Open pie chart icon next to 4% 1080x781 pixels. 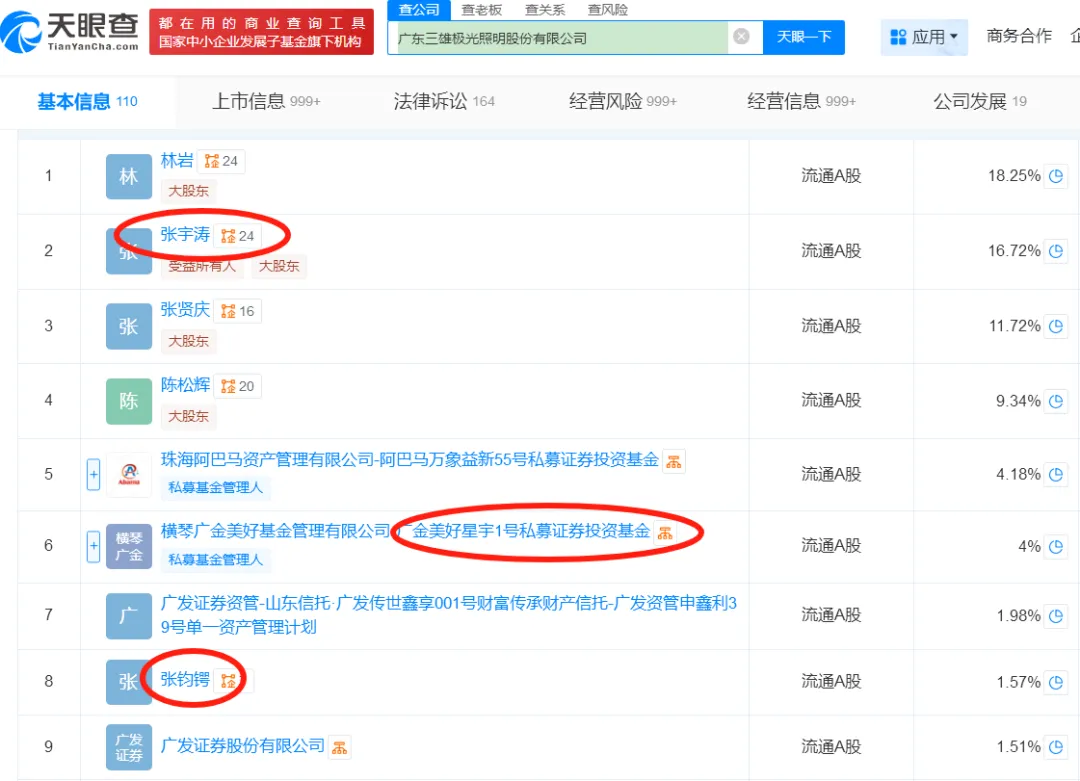point(1056,547)
